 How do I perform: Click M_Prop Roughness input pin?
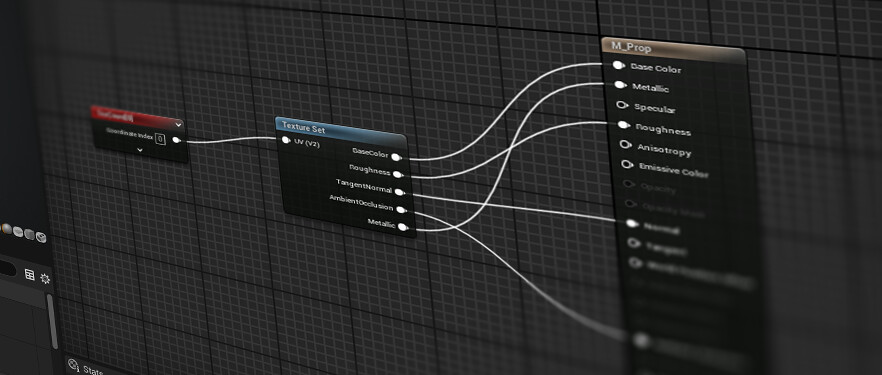coord(623,125)
